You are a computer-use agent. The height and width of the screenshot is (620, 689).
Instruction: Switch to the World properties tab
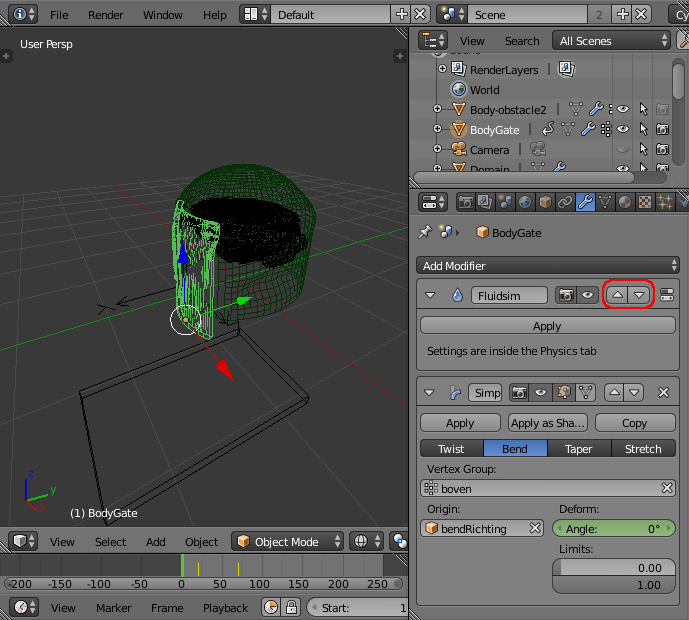click(525, 203)
